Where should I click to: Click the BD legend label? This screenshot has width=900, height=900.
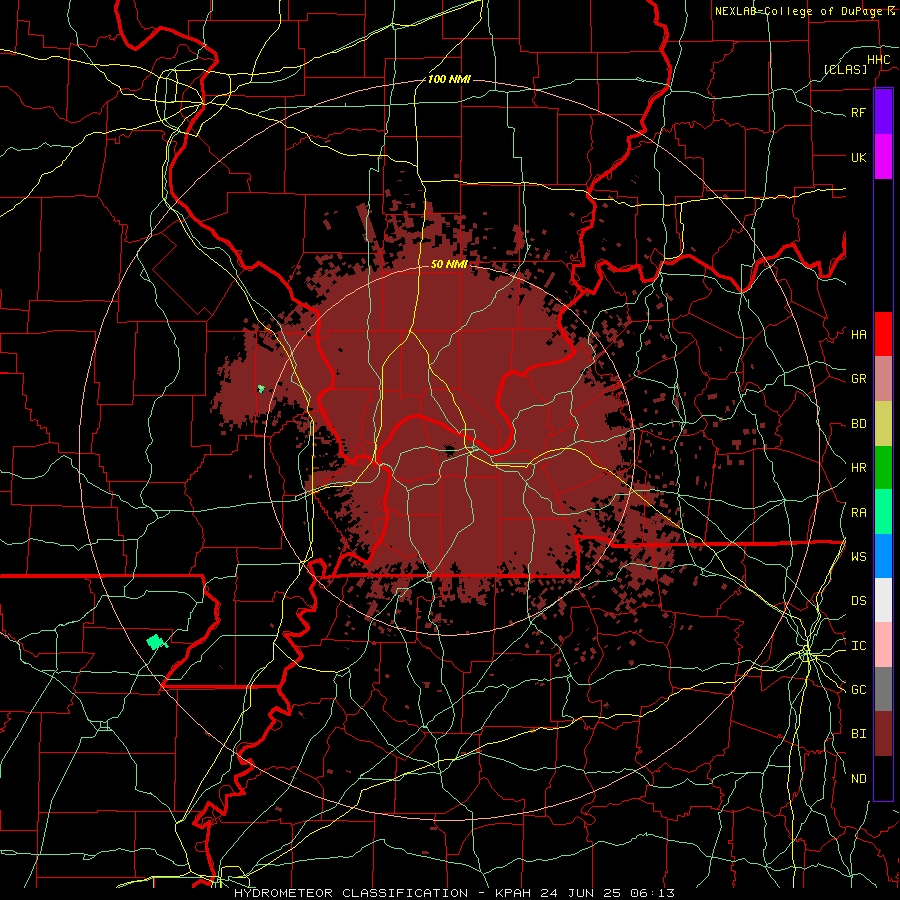(x=858, y=424)
